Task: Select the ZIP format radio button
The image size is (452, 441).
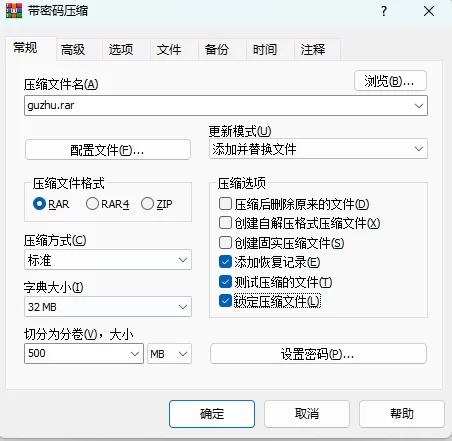Action: (147, 204)
